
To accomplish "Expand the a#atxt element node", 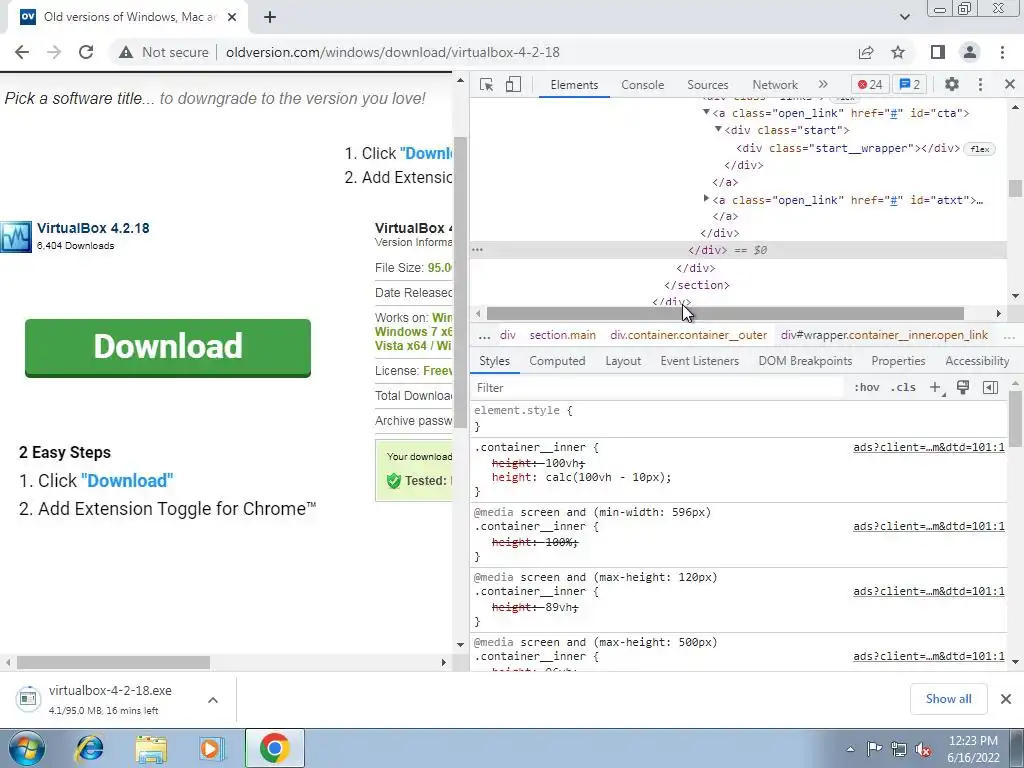I will point(706,199).
